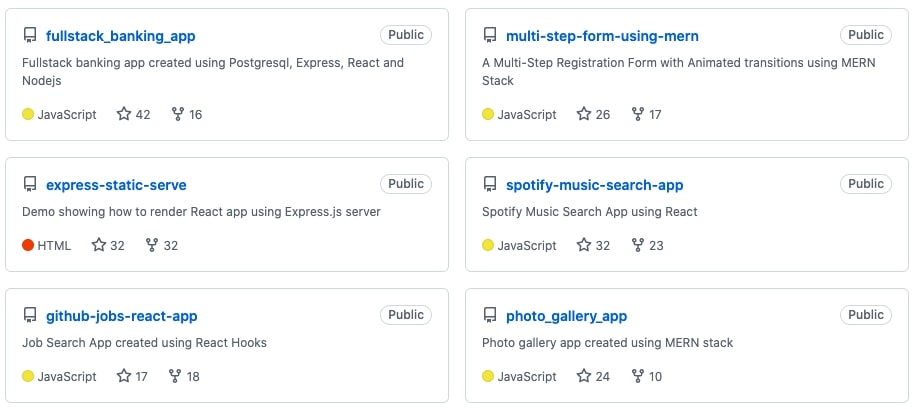Click the Public badge on github-jobs-react-app
This screenshot has height=409, width=914.
[x=406, y=315]
